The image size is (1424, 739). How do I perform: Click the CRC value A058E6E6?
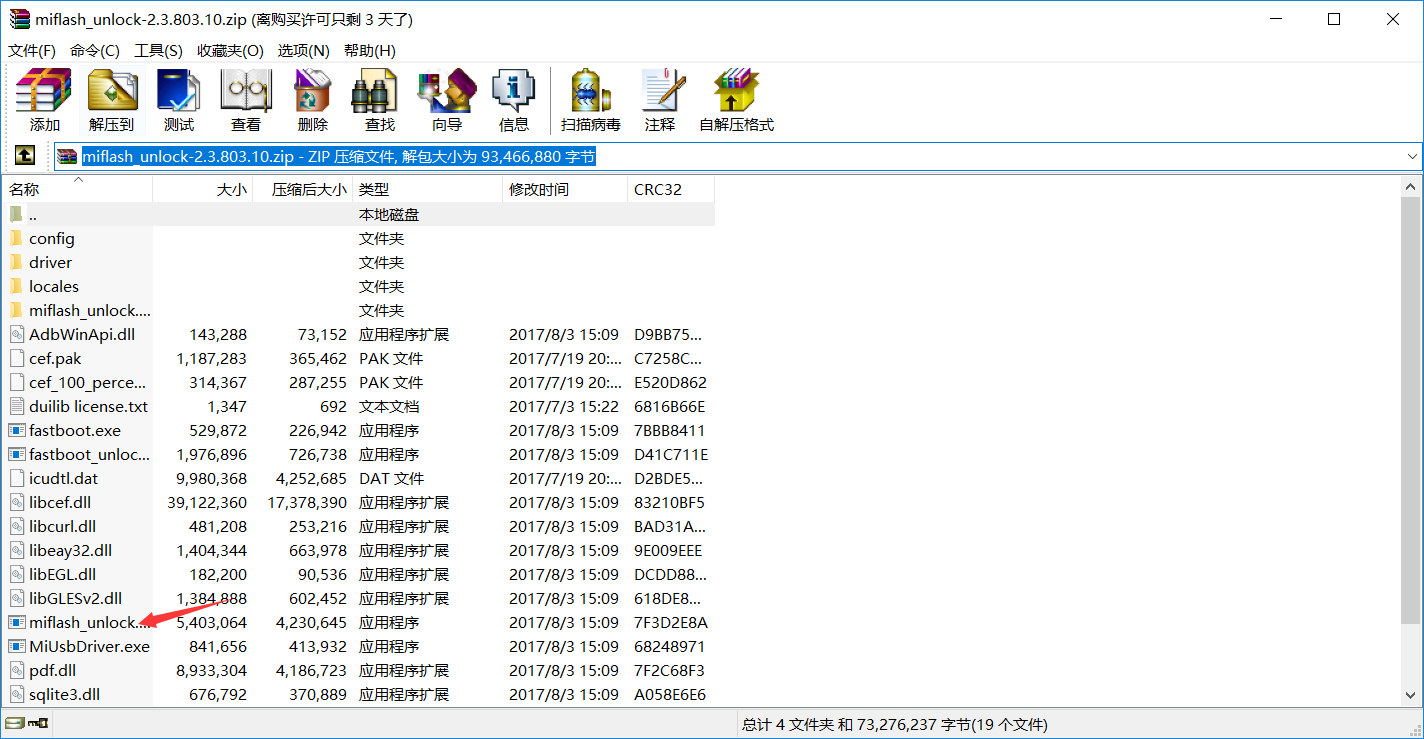point(669,694)
